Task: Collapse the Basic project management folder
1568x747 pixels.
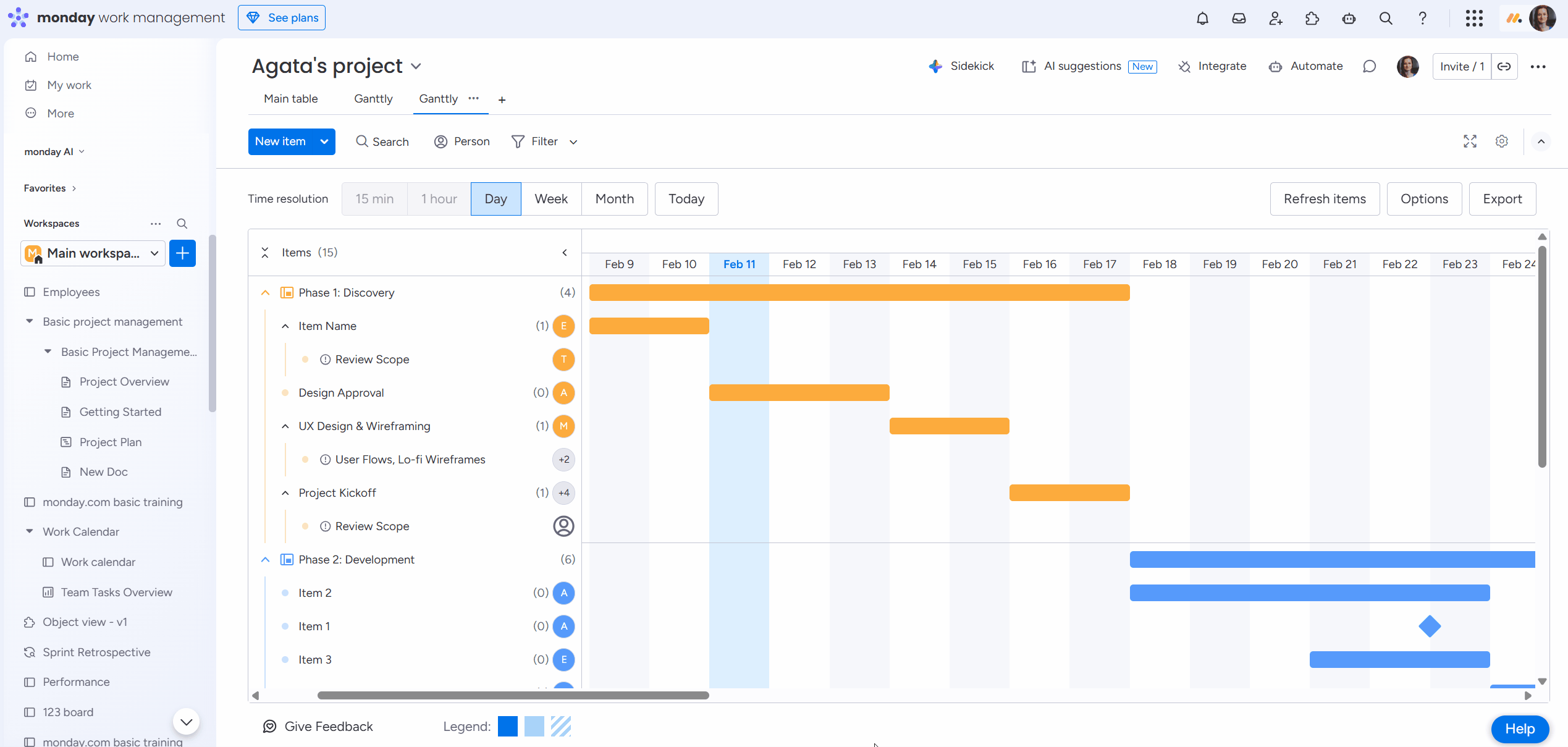Action: pyautogui.click(x=30, y=321)
